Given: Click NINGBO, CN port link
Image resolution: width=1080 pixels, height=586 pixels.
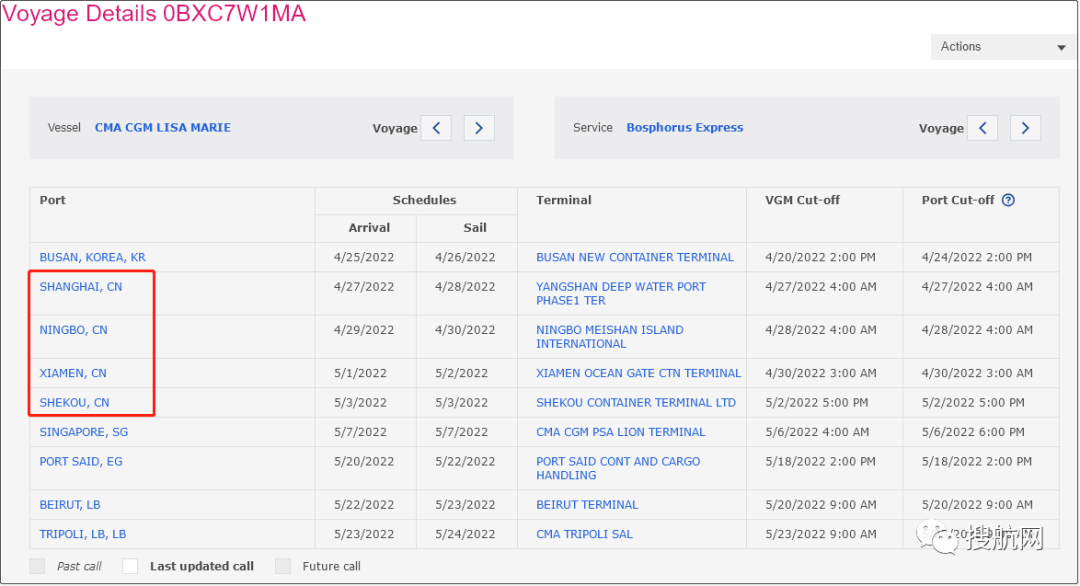Looking at the screenshot, I should tap(73, 330).
